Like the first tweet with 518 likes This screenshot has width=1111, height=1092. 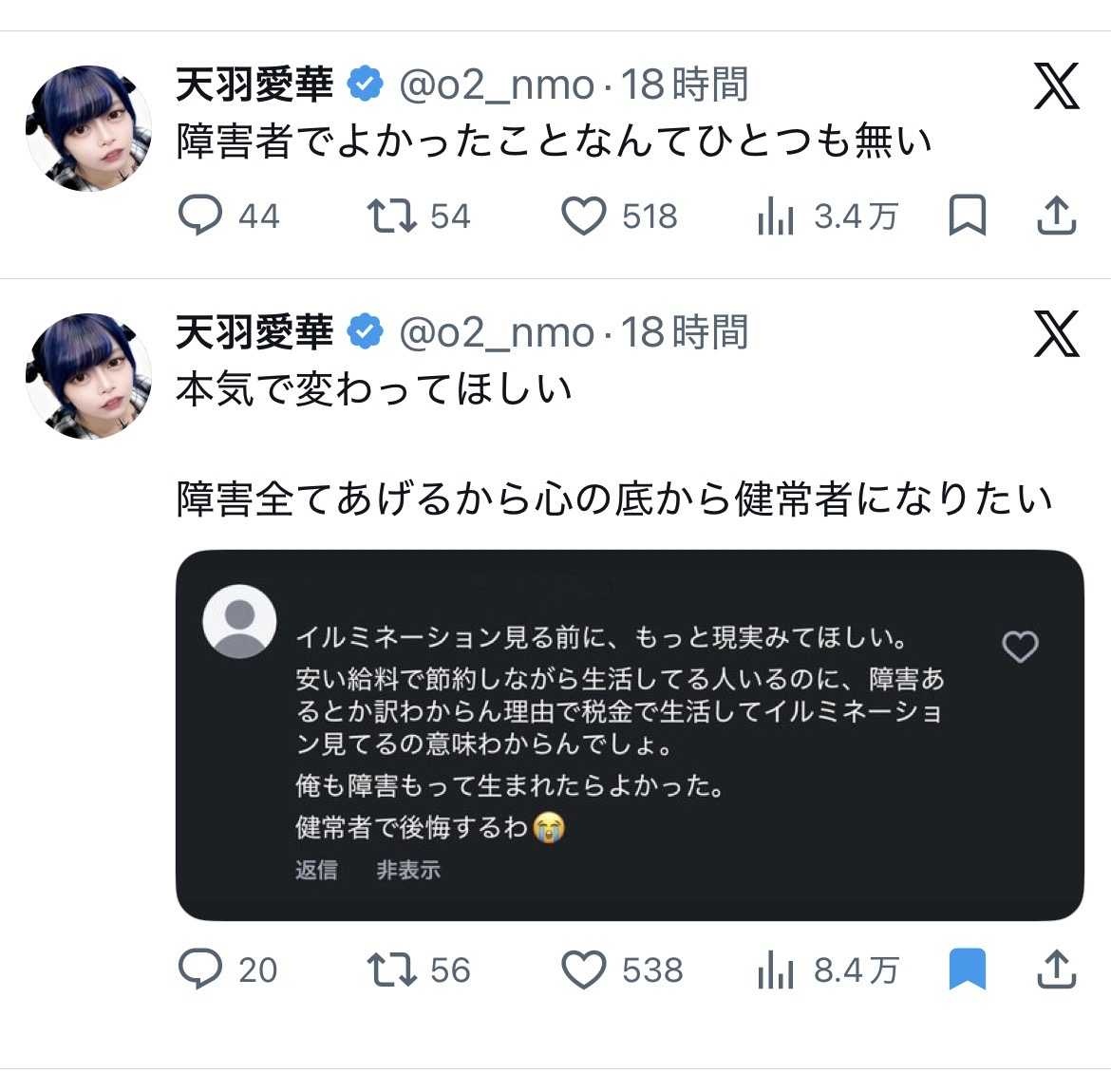[584, 216]
